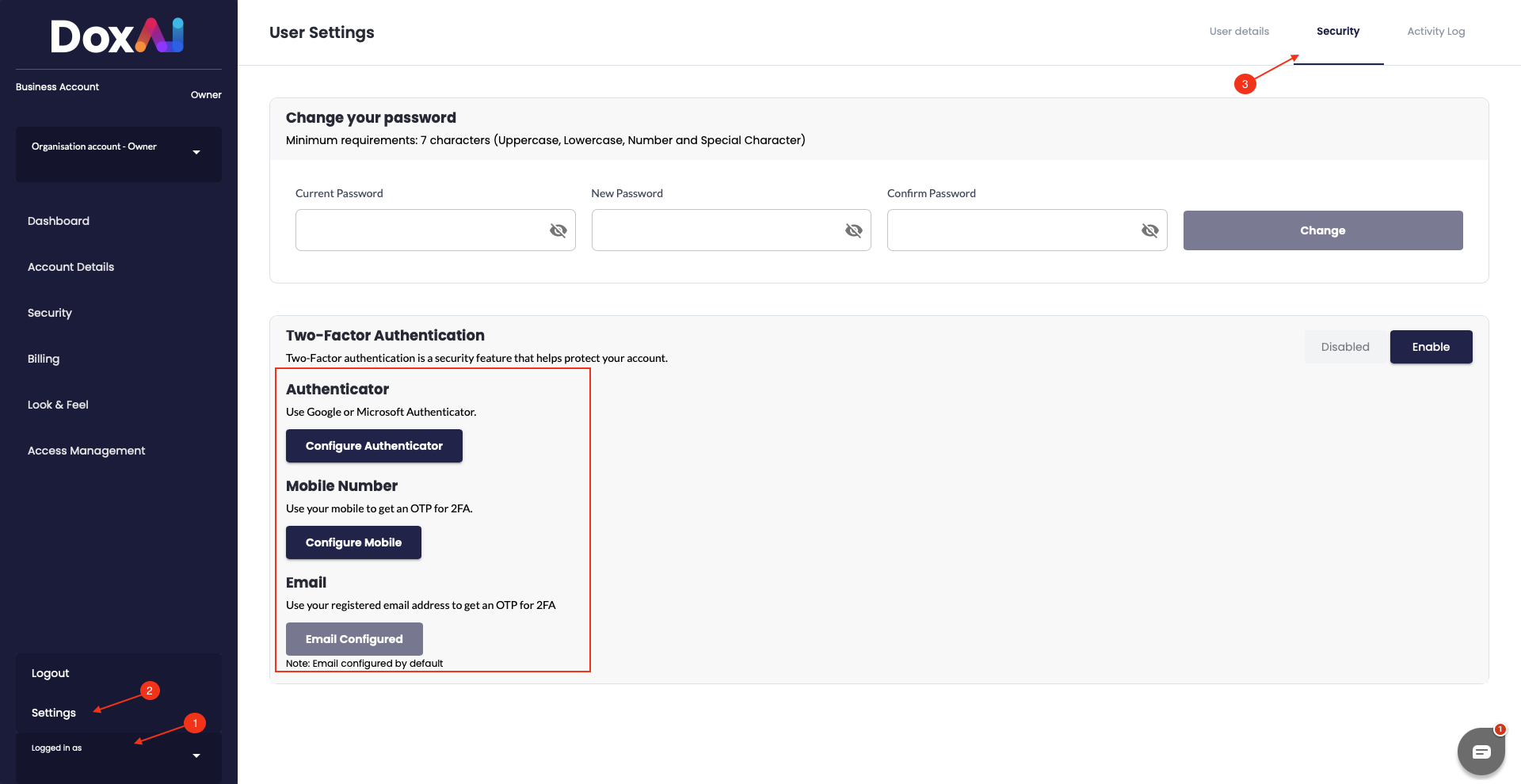Focus the Confirm Password field
1521x784 pixels.
click(1027, 230)
